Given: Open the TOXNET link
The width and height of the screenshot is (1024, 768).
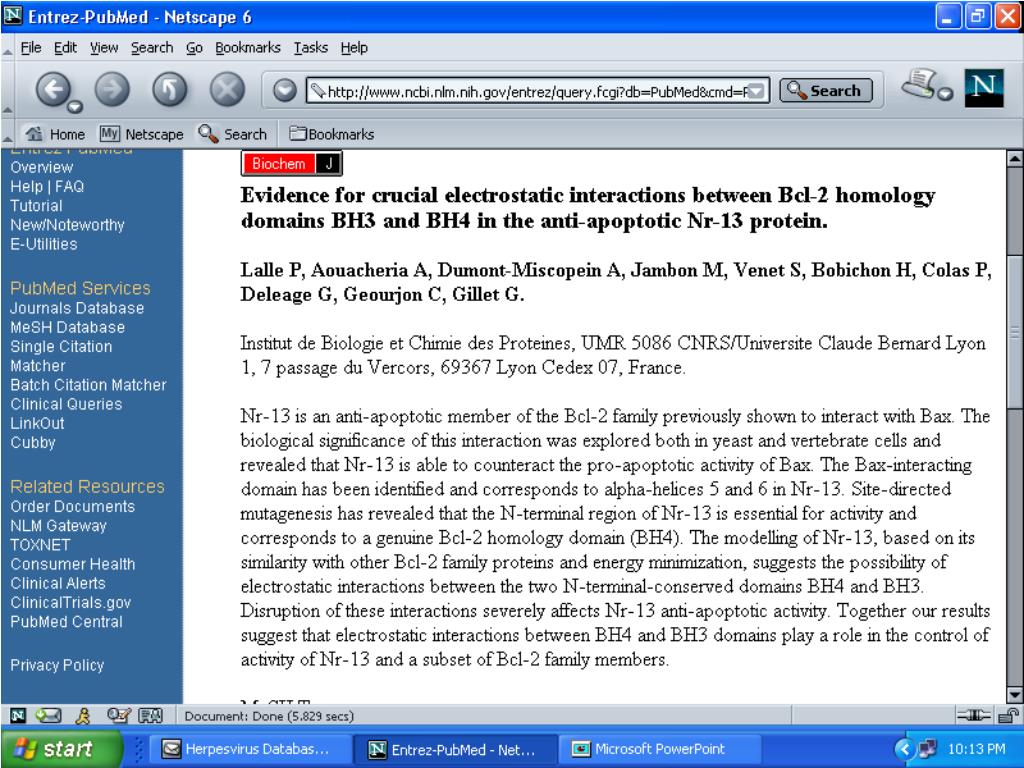Looking at the screenshot, I should pos(40,545).
